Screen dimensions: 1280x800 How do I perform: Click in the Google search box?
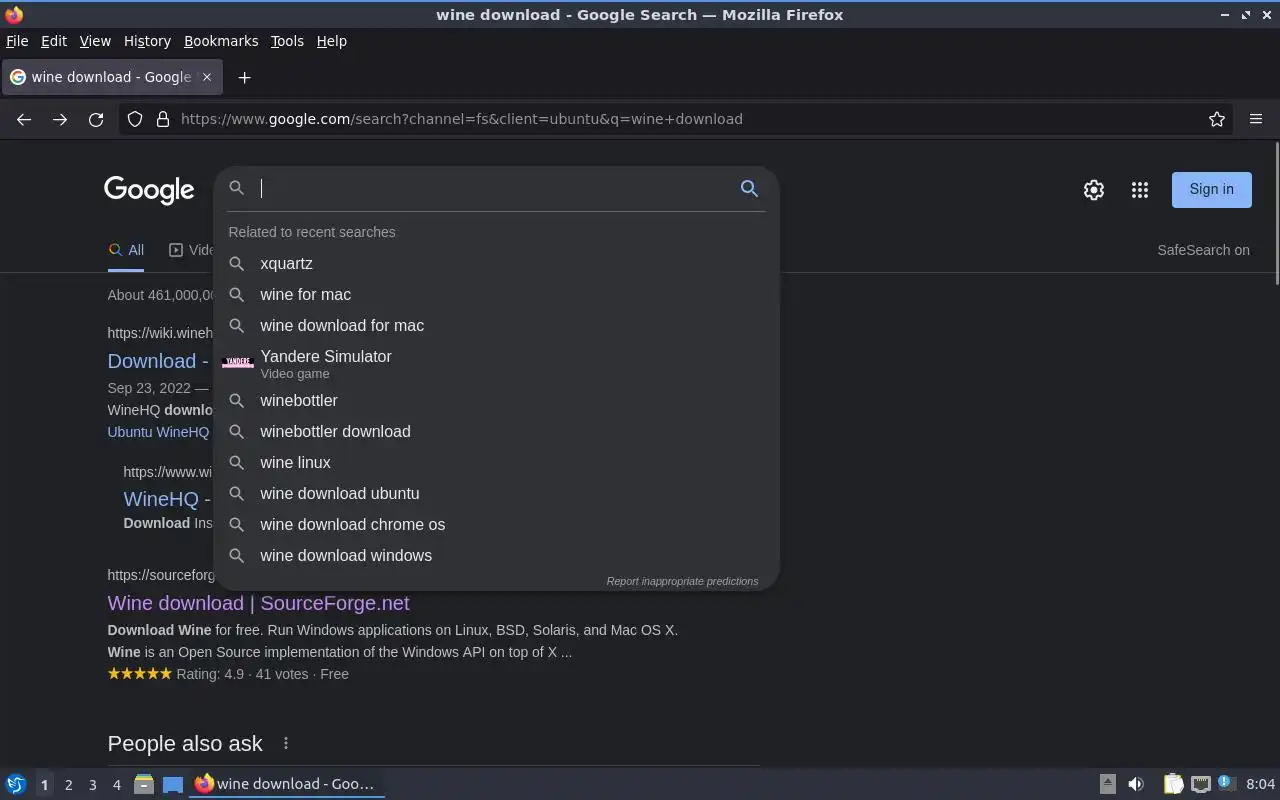(x=495, y=188)
